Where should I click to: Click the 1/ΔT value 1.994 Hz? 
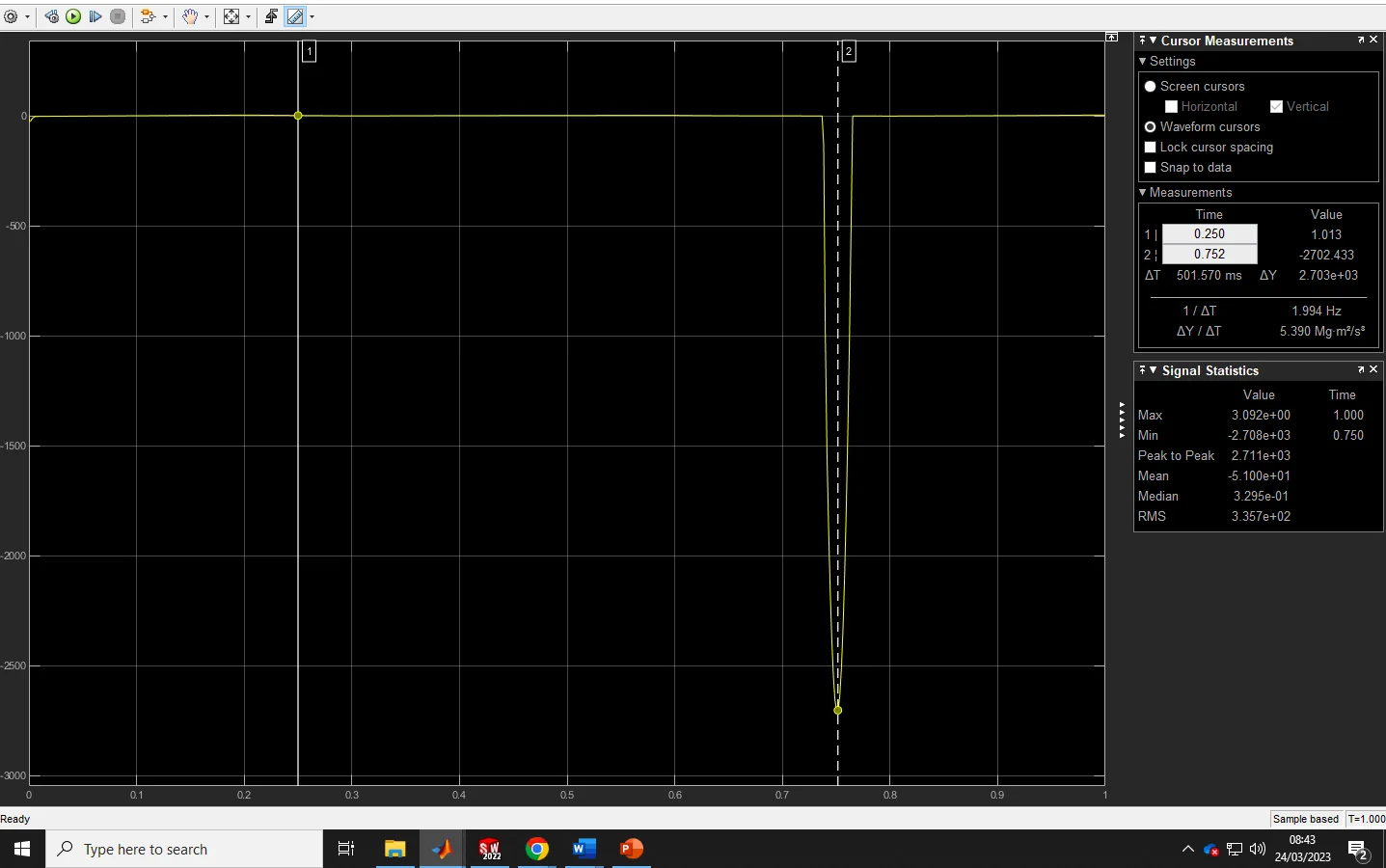pos(1317,311)
